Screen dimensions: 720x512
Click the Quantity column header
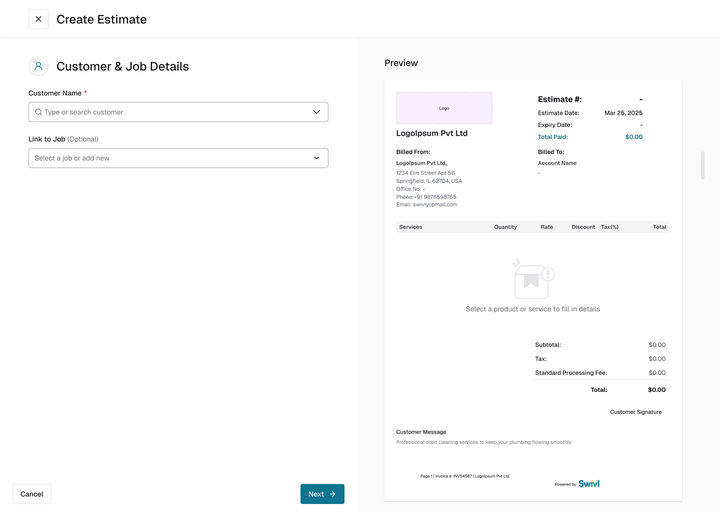(505, 227)
